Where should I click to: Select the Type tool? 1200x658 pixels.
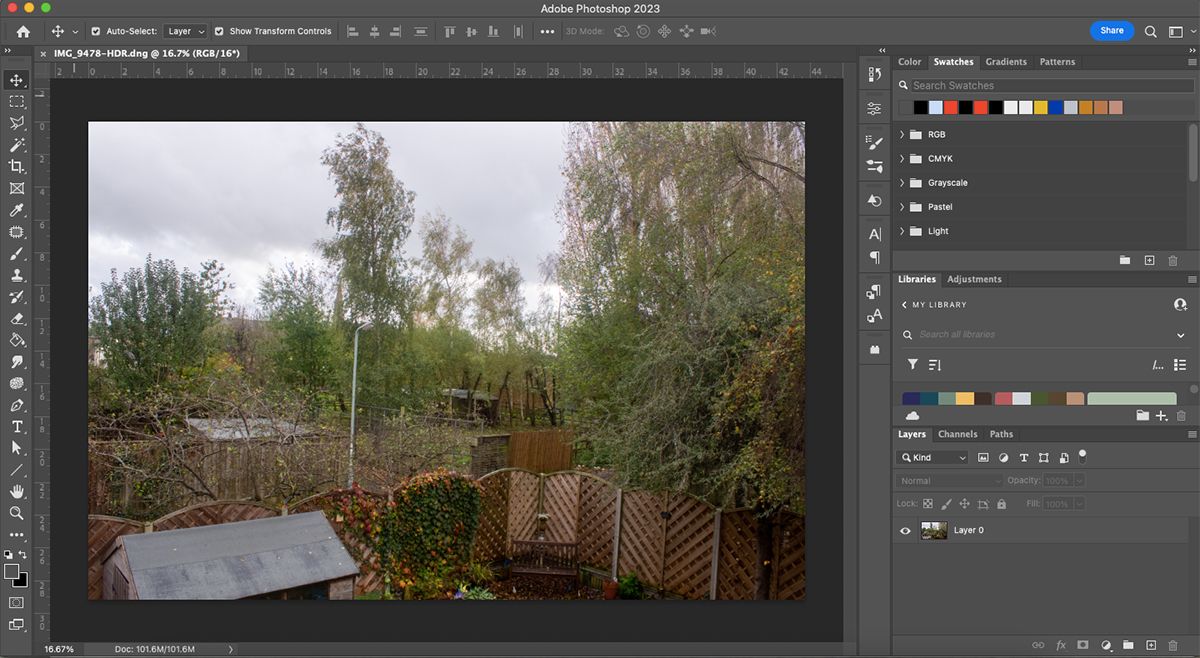tap(15, 427)
